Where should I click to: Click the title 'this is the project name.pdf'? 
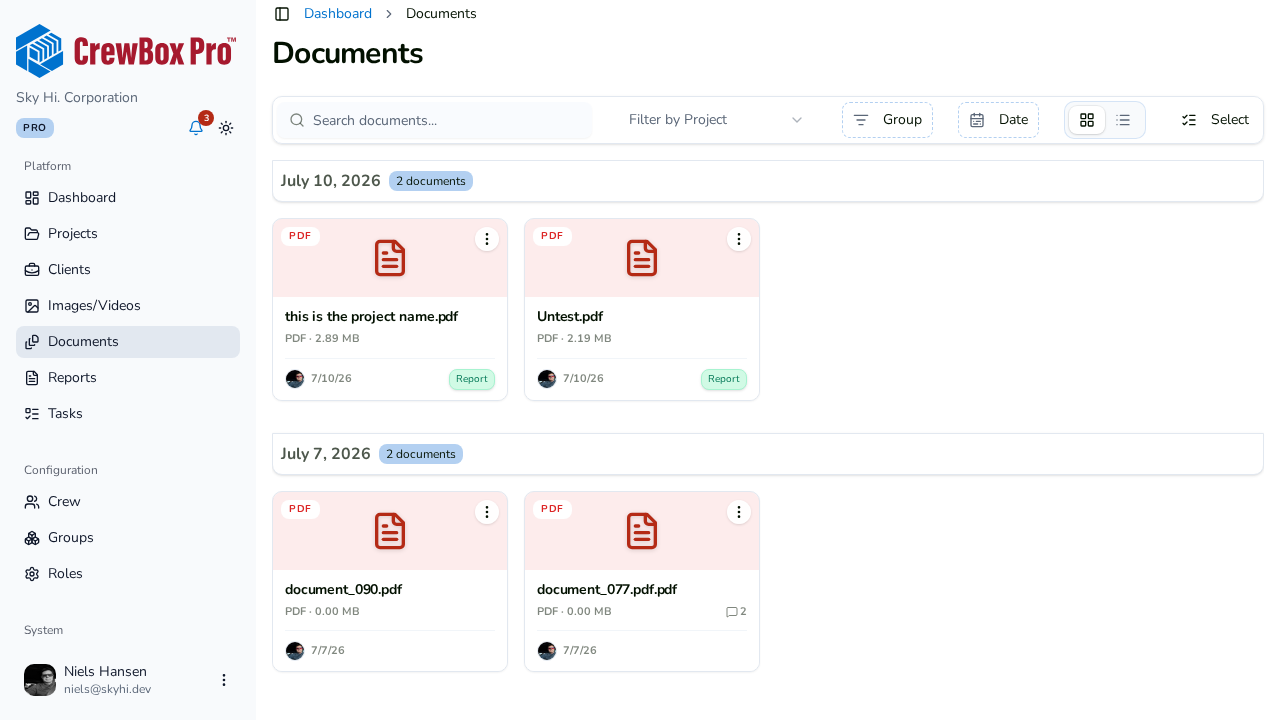[x=371, y=317]
